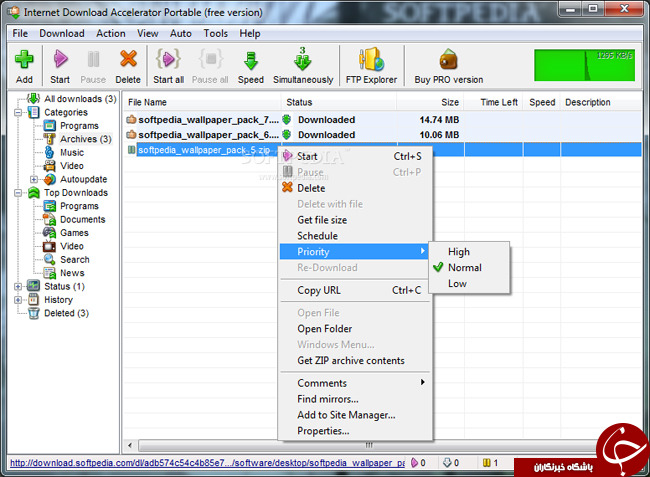The image size is (650, 477).
Task: Select Archives (3) category
Action: click(86, 139)
